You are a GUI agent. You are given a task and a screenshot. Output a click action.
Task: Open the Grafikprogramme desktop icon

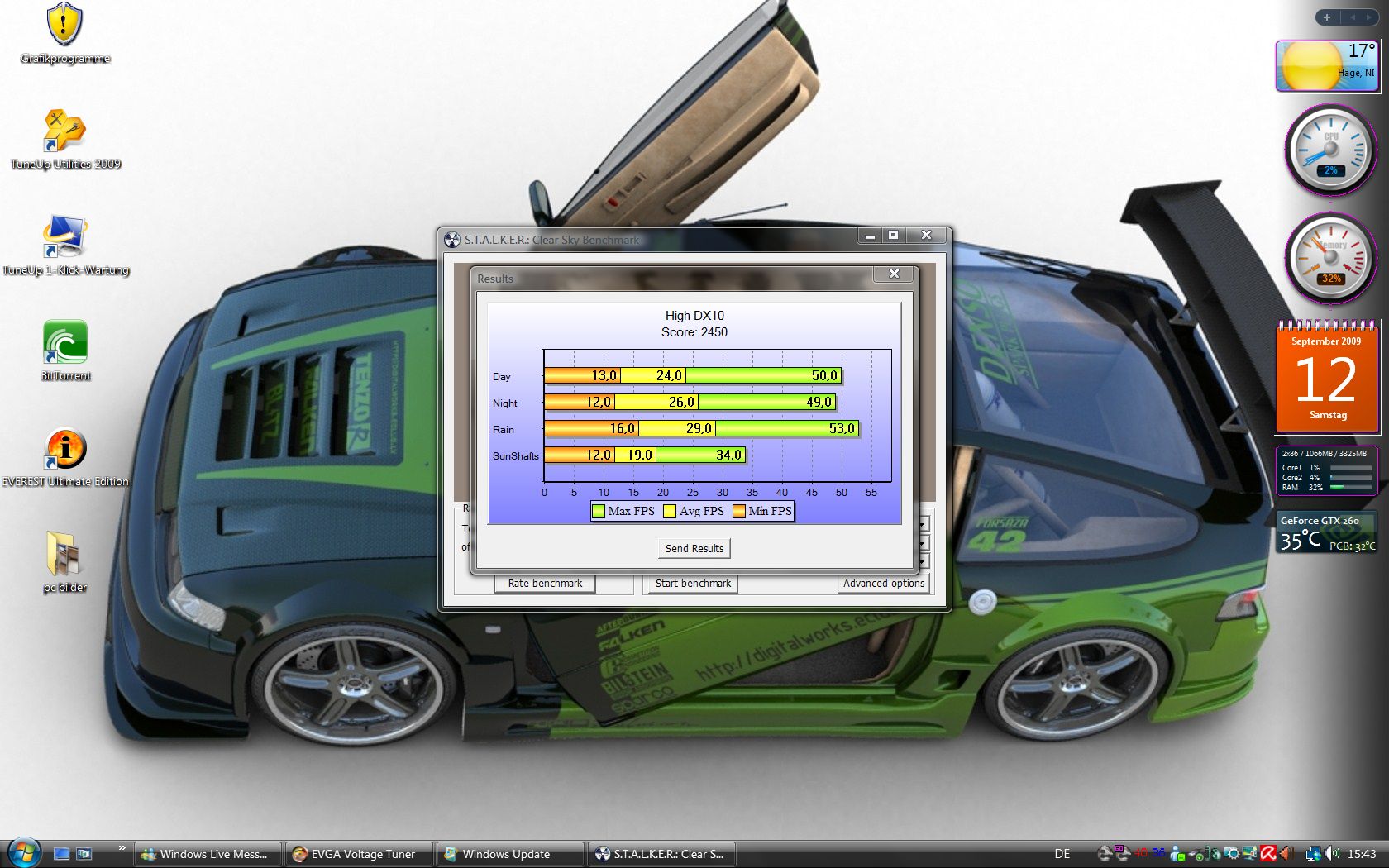tap(64, 33)
